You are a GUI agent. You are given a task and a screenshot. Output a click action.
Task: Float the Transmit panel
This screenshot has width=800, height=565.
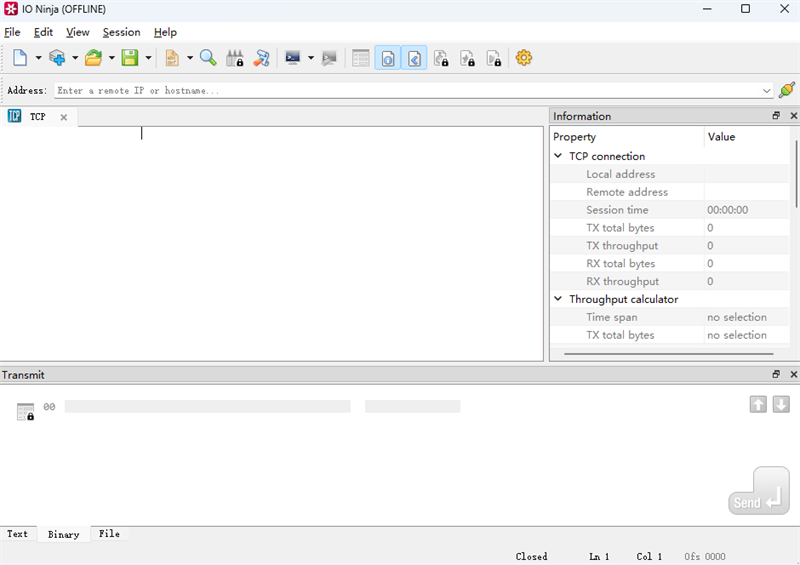click(x=776, y=375)
